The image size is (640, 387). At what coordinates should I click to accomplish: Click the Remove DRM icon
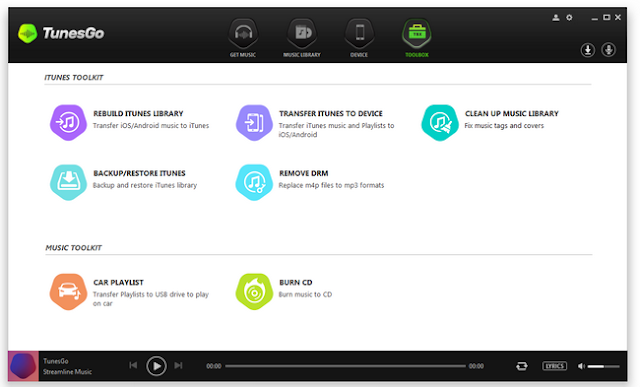click(254, 182)
